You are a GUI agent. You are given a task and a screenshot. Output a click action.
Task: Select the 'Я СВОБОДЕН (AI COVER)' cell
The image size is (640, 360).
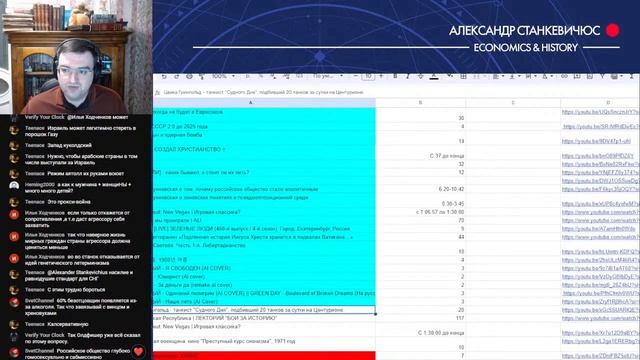click(264, 268)
